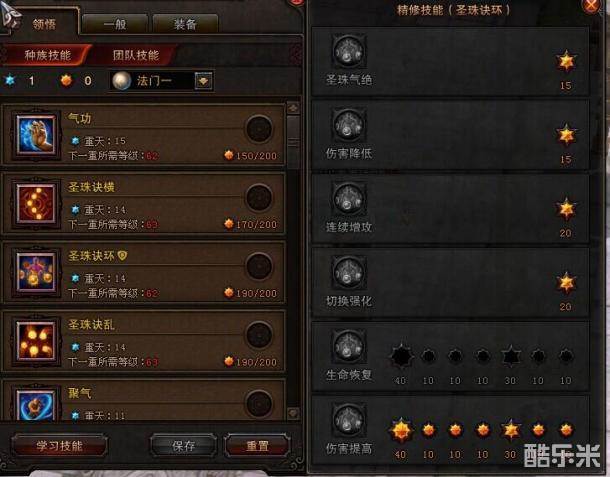Click the 连续增攻 refinement icon
Image resolution: width=610 pixels, height=477 pixels.
pos(349,199)
